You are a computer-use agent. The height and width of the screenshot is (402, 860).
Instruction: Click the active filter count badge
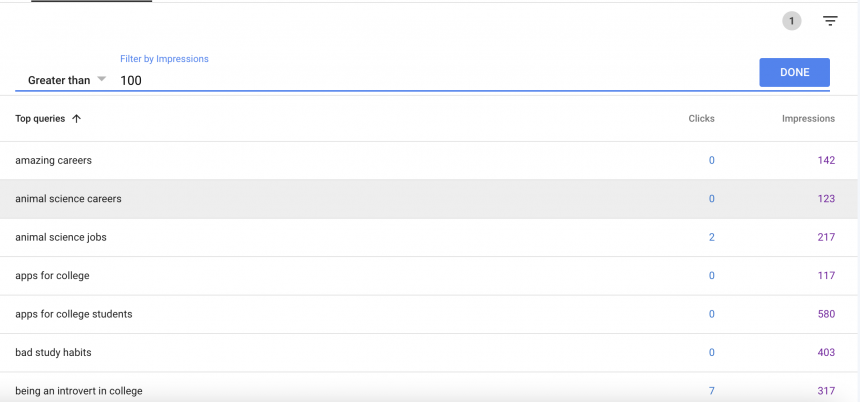792,21
